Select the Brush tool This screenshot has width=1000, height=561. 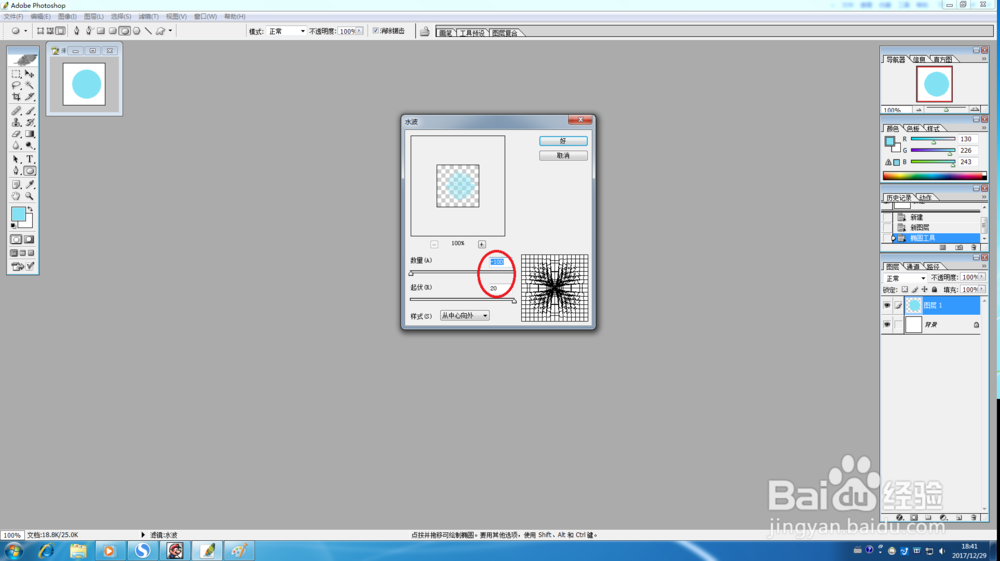click(29, 111)
